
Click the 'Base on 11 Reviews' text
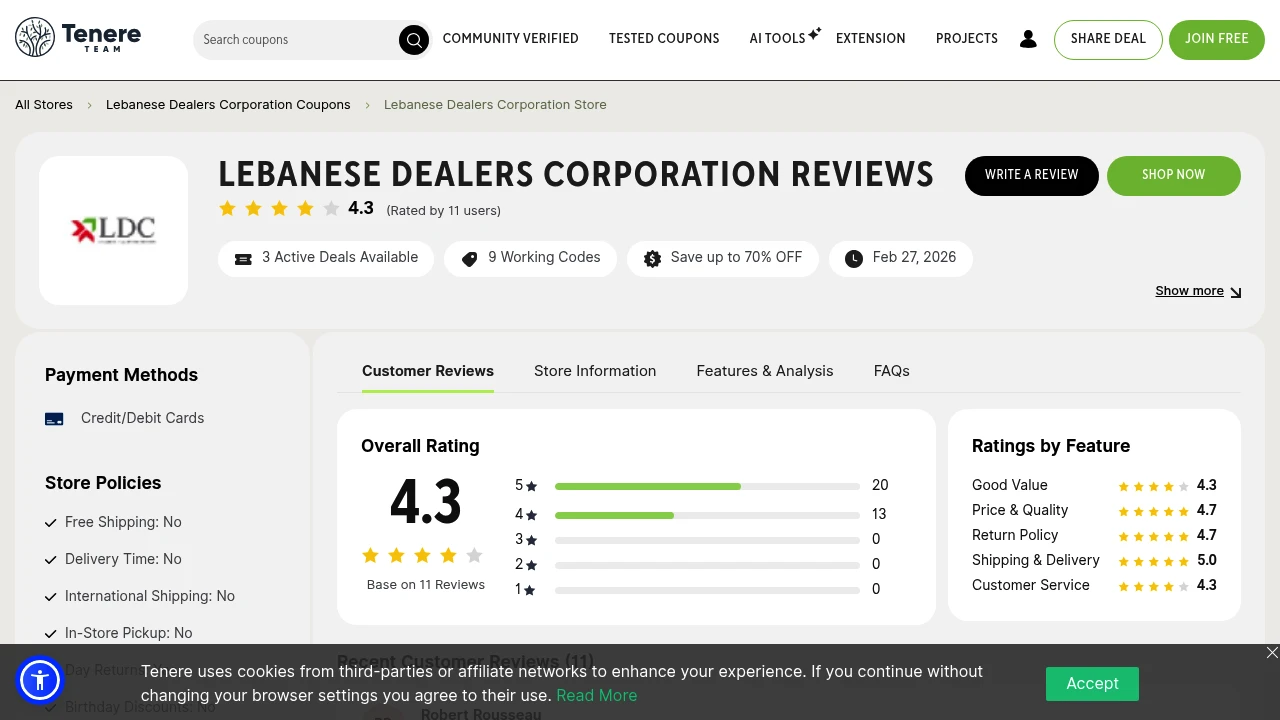(426, 585)
